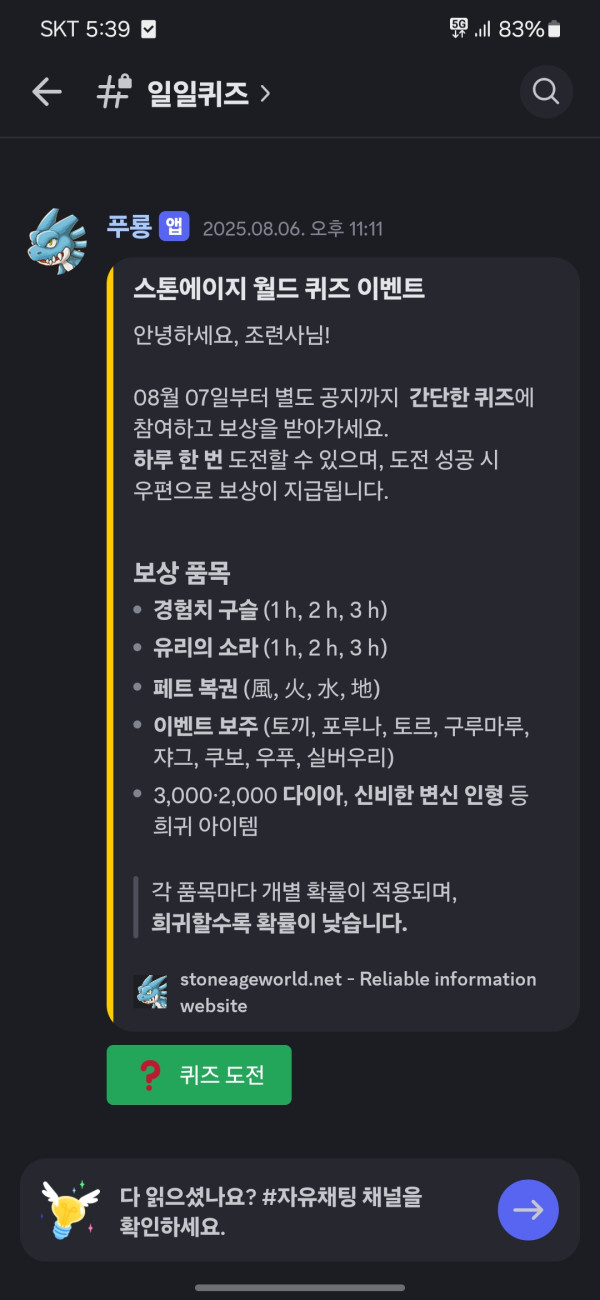Tap the locked channel hash icon
The image size is (600, 1300).
(114, 92)
